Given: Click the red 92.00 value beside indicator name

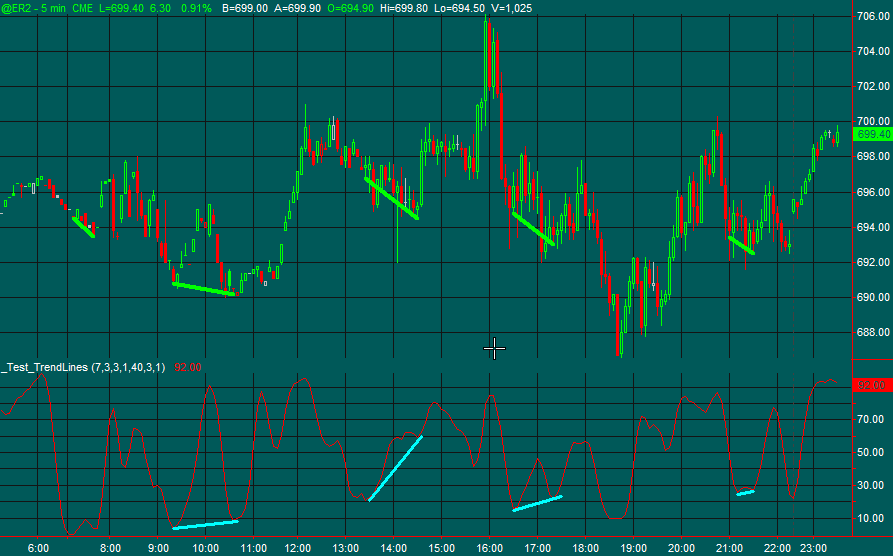Looking at the screenshot, I should click(x=187, y=367).
